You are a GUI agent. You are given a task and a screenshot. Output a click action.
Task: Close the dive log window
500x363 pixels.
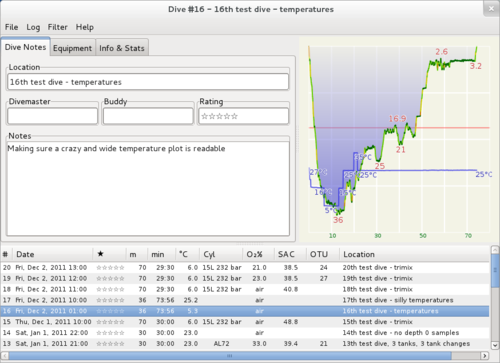[x=491, y=9]
